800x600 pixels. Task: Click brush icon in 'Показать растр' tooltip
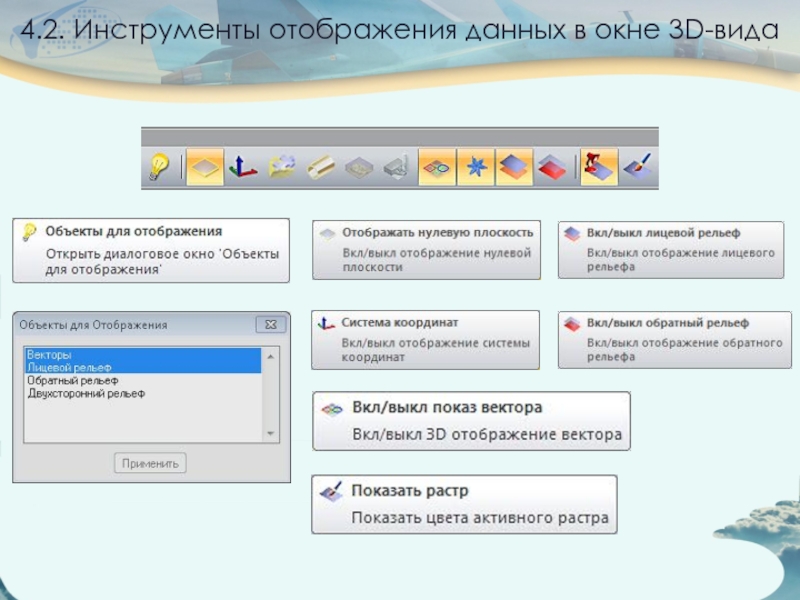332,491
